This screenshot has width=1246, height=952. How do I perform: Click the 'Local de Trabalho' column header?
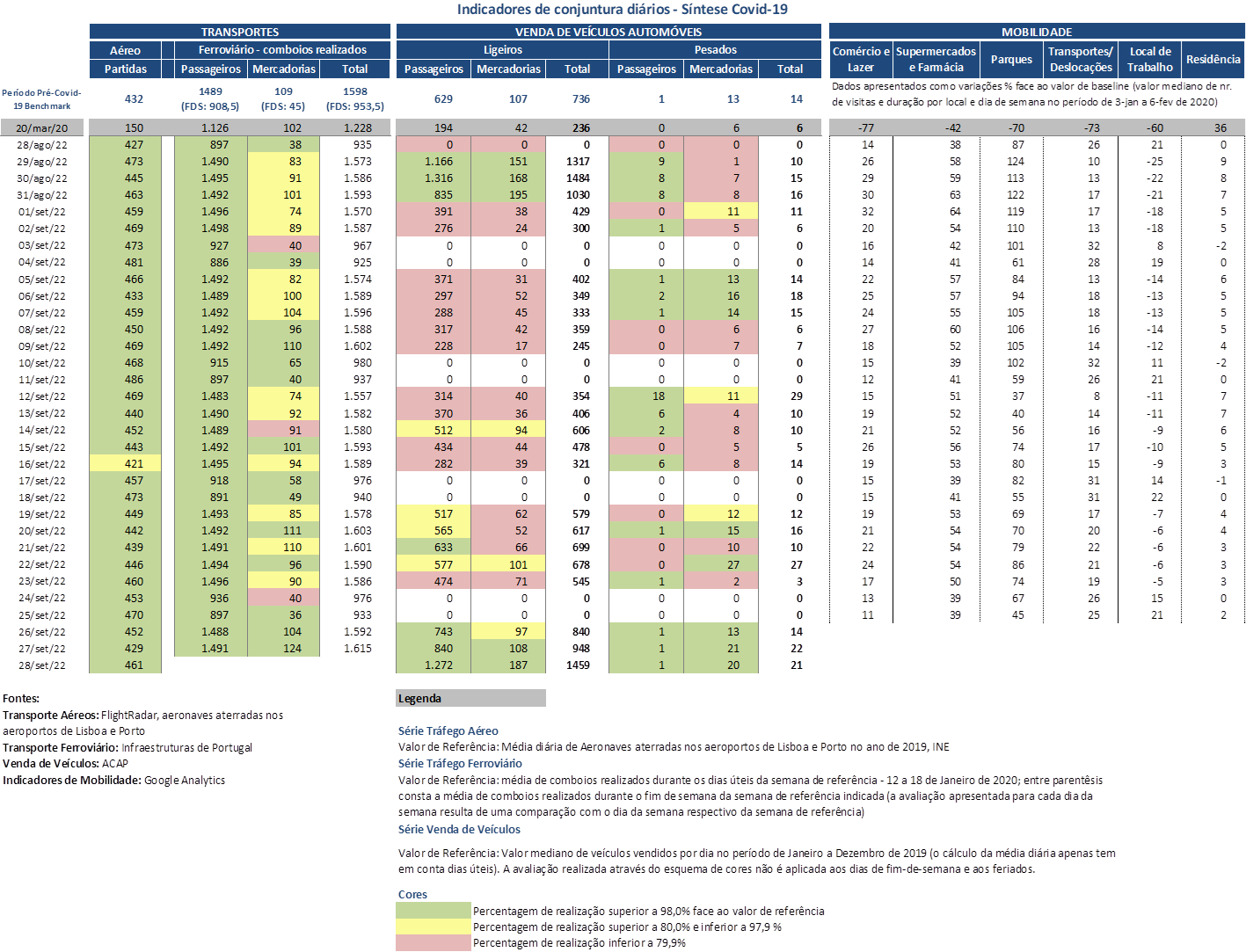[1150, 59]
